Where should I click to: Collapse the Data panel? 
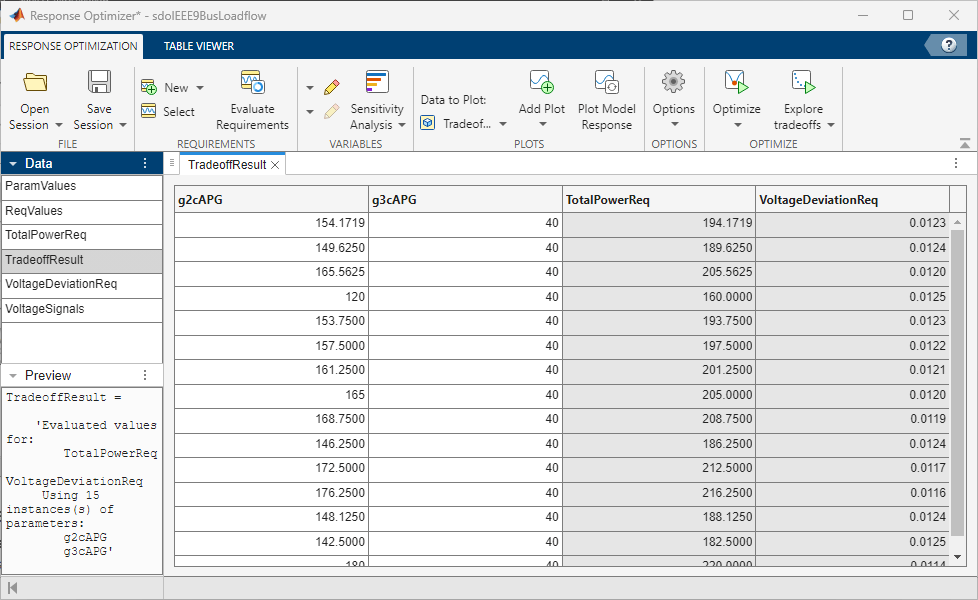[x=11, y=163]
